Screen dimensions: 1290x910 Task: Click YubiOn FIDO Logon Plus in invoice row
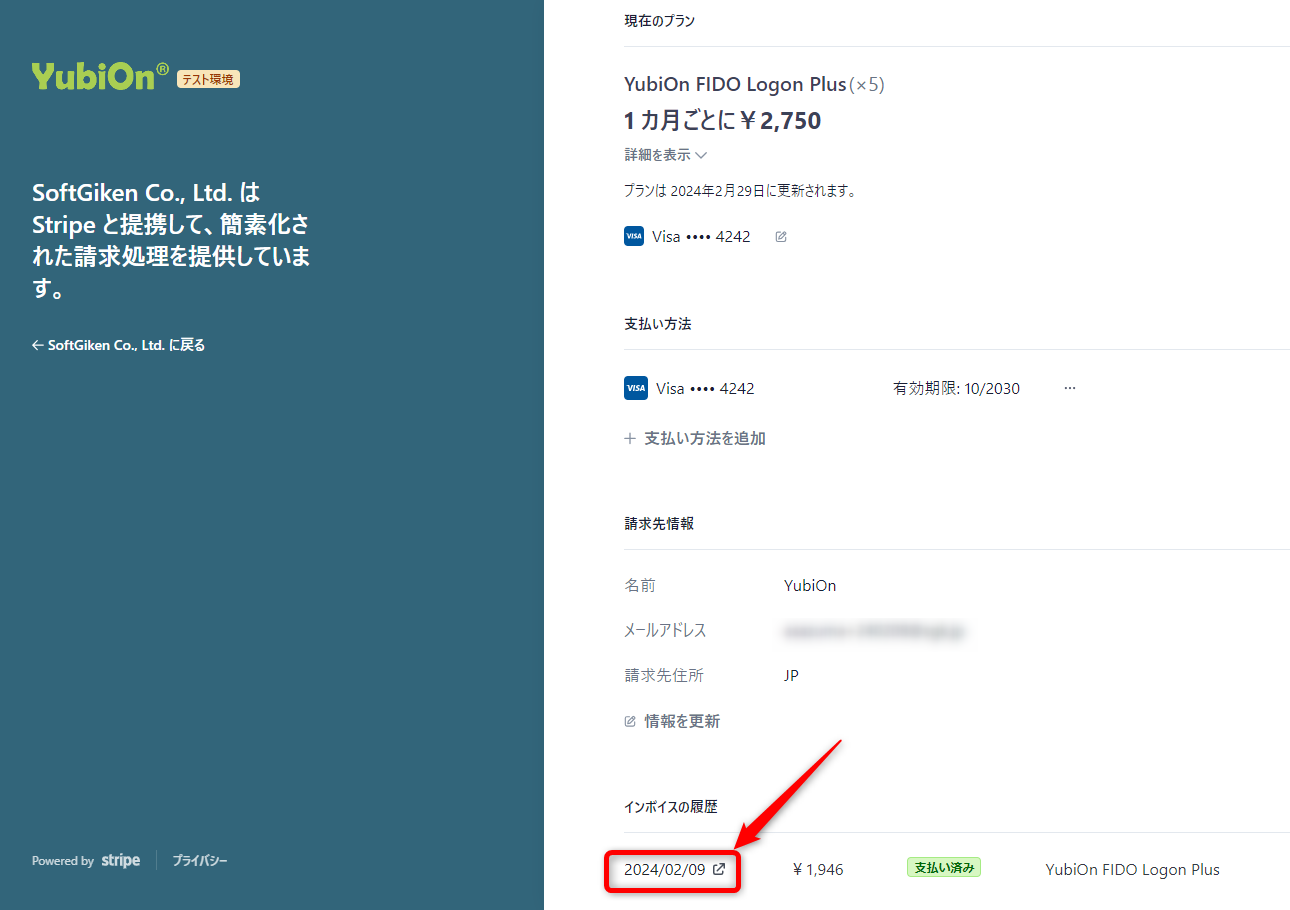click(1132, 869)
